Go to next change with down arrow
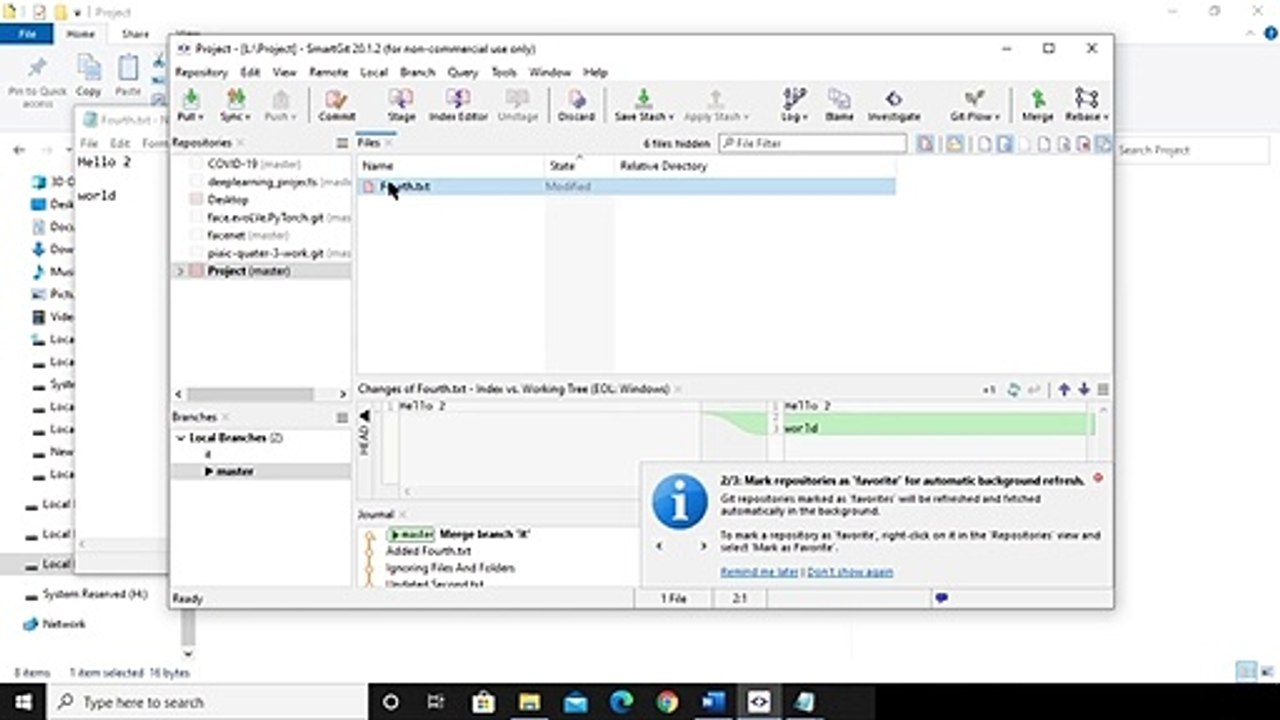This screenshot has height=720, width=1280. [x=1083, y=389]
